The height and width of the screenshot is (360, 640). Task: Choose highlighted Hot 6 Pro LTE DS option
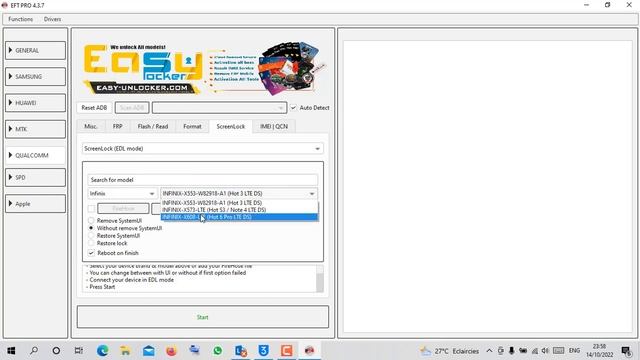(239, 217)
